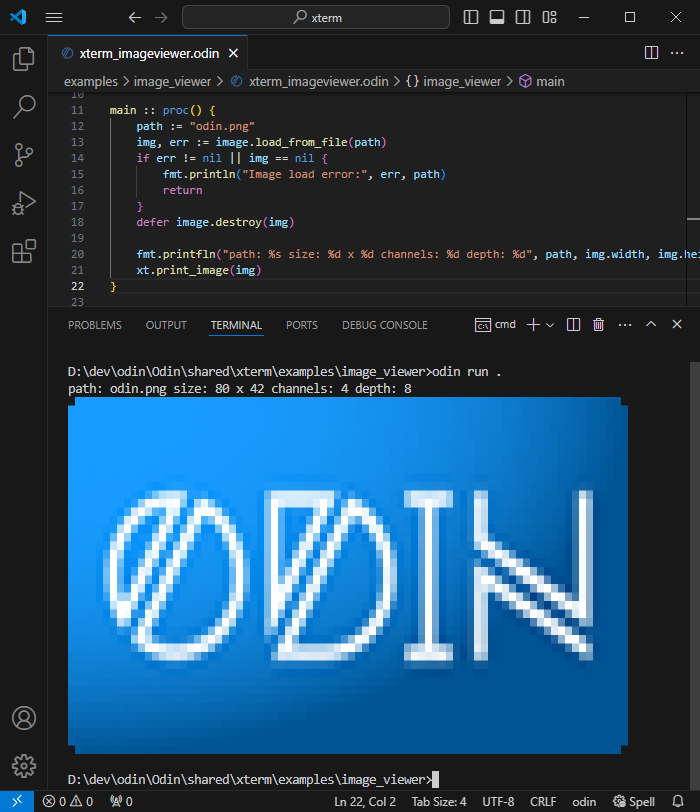This screenshot has width=700, height=812.
Task: Close the terminal panel
Action: tap(677, 324)
